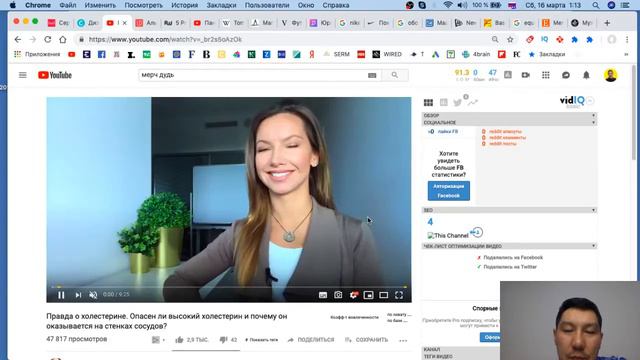
Task: Click the page vertical scrollbar
Action: (x=634, y=114)
